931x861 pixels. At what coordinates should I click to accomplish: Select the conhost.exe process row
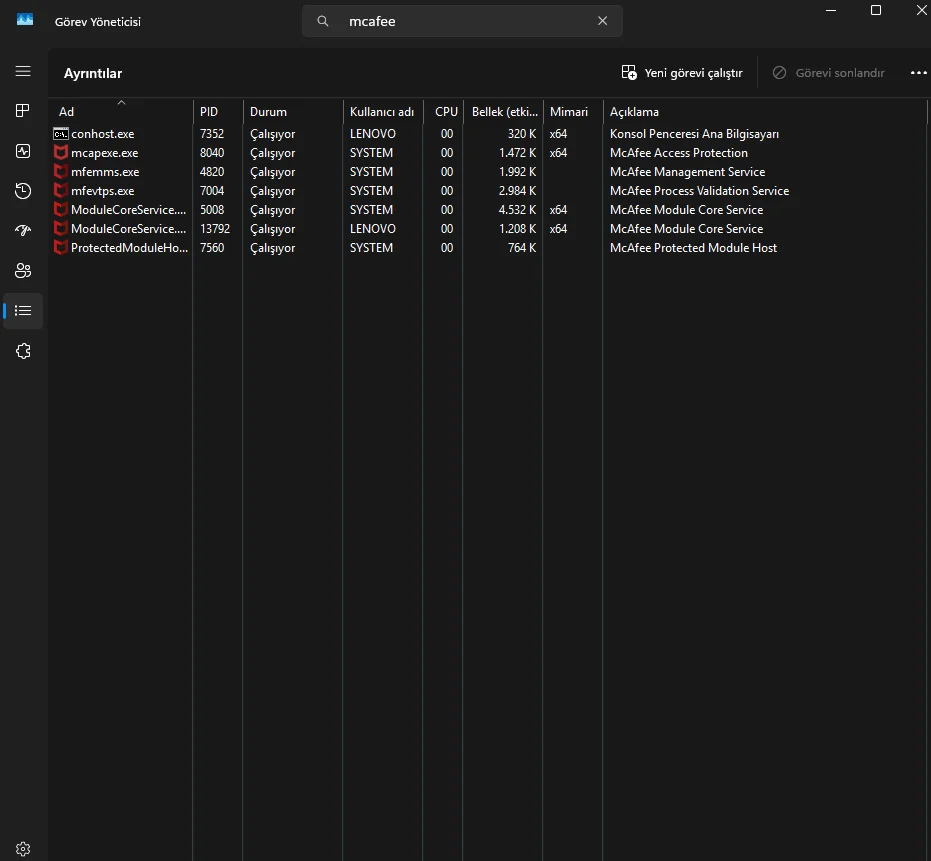pos(103,134)
